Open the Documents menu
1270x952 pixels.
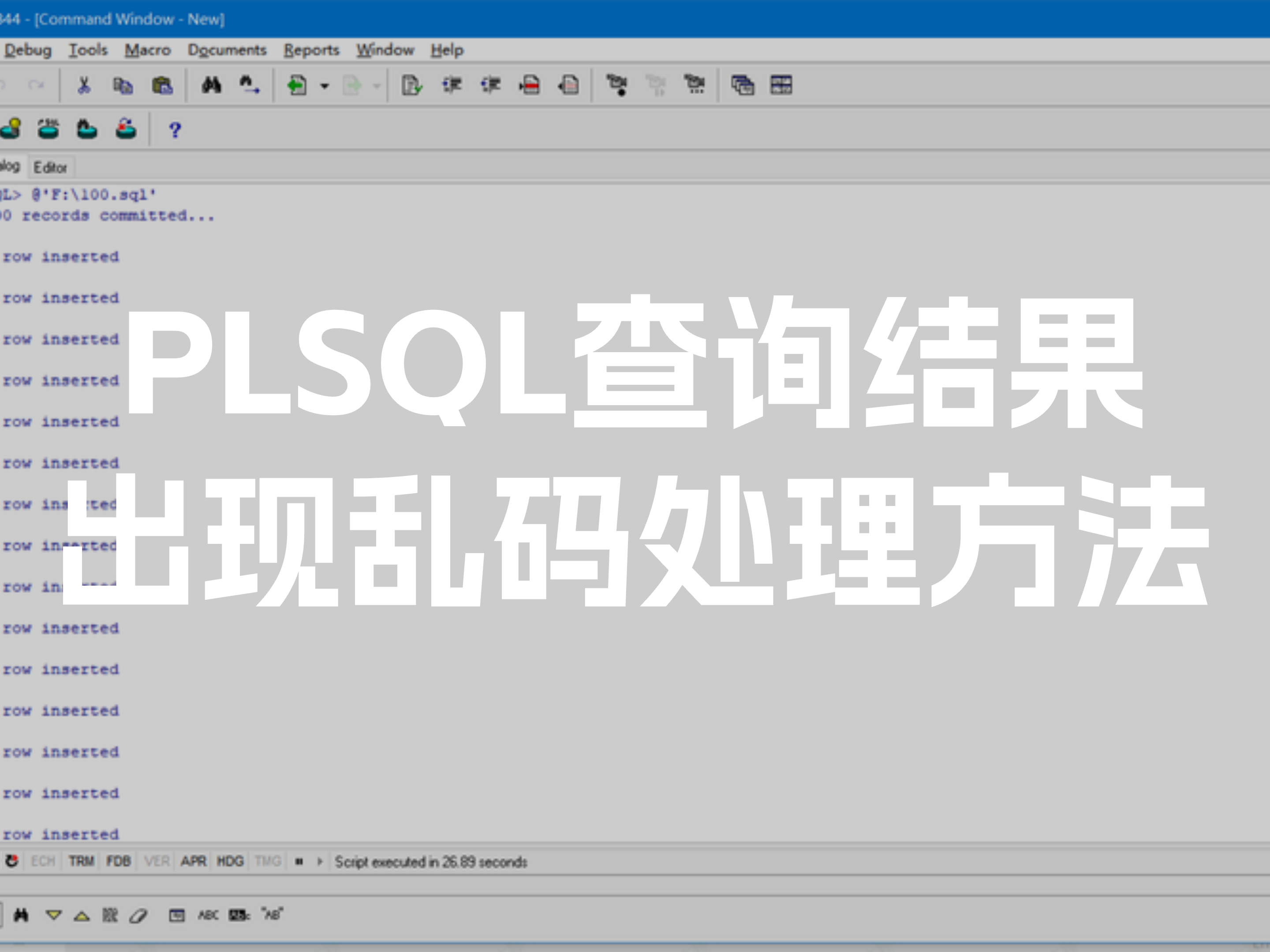tap(228, 51)
